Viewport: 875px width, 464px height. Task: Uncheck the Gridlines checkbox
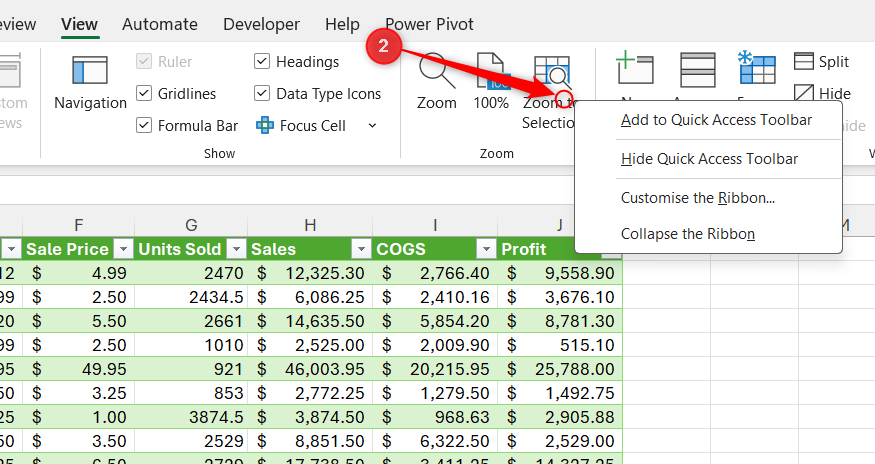click(144, 93)
